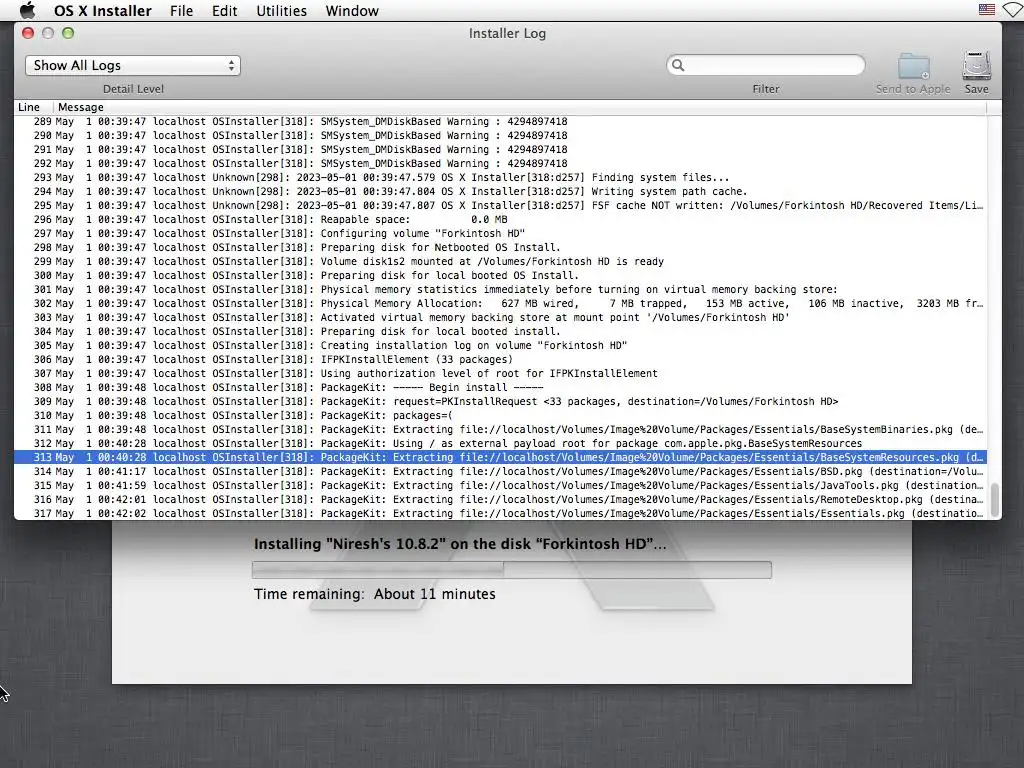Select log line 293 Finding system files

coord(500,178)
